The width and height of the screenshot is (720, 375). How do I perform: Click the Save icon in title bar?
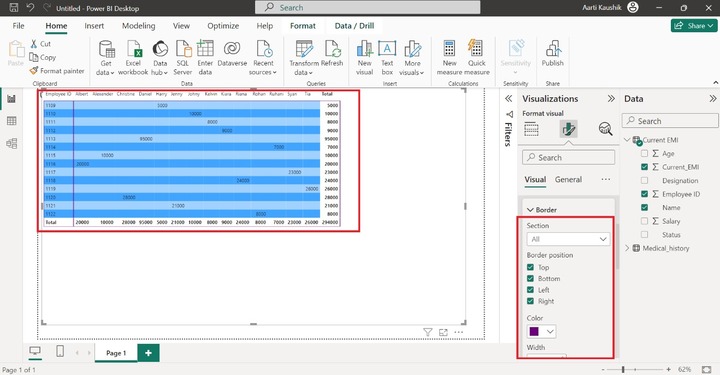tap(14, 7)
